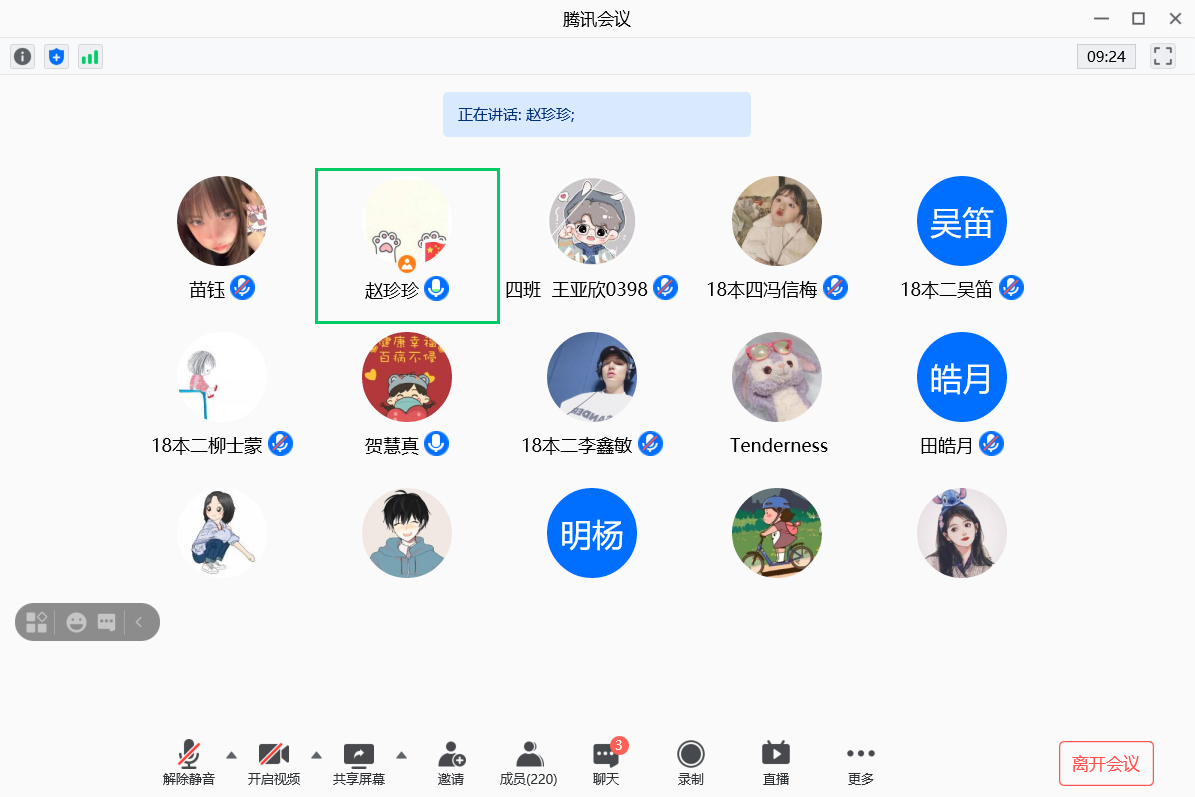
Task: Select the Tenderness participant avatar
Action: [x=777, y=377]
